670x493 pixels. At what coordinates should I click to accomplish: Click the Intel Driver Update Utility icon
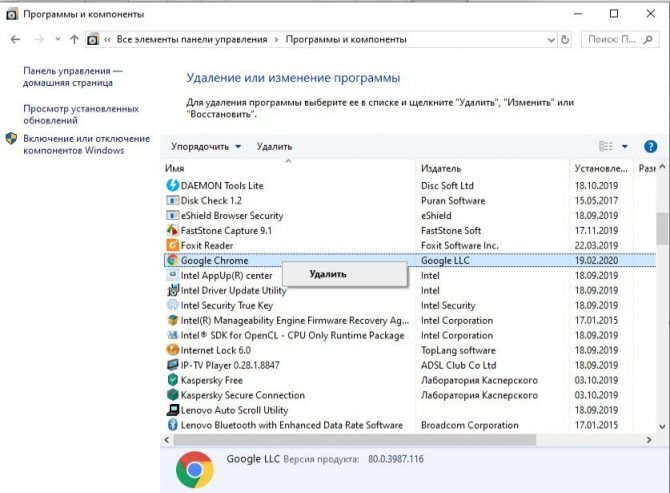click(172, 290)
